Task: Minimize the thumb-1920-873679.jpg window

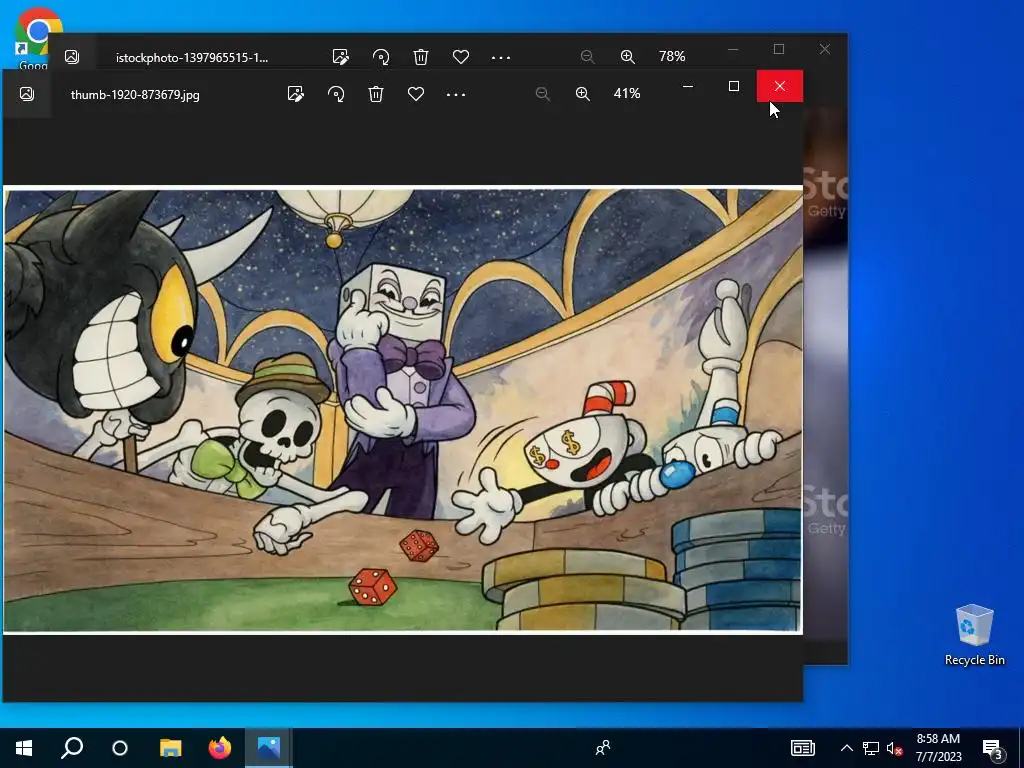Action: [688, 86]
